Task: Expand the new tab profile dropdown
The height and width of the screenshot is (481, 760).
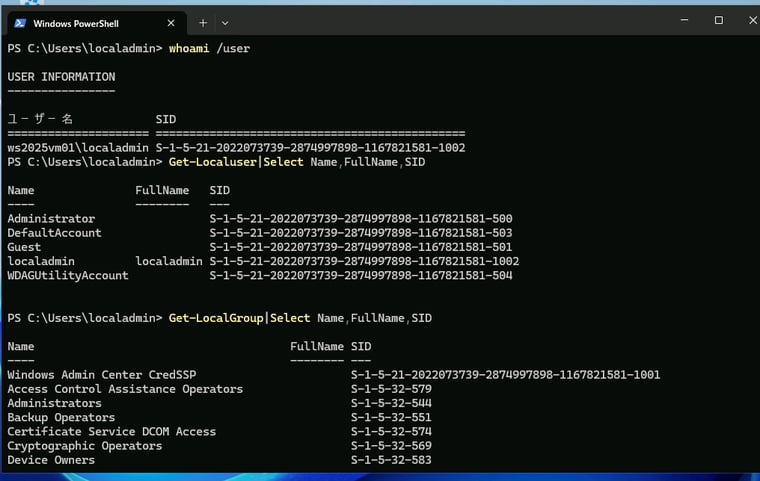Action: [225, 22]
